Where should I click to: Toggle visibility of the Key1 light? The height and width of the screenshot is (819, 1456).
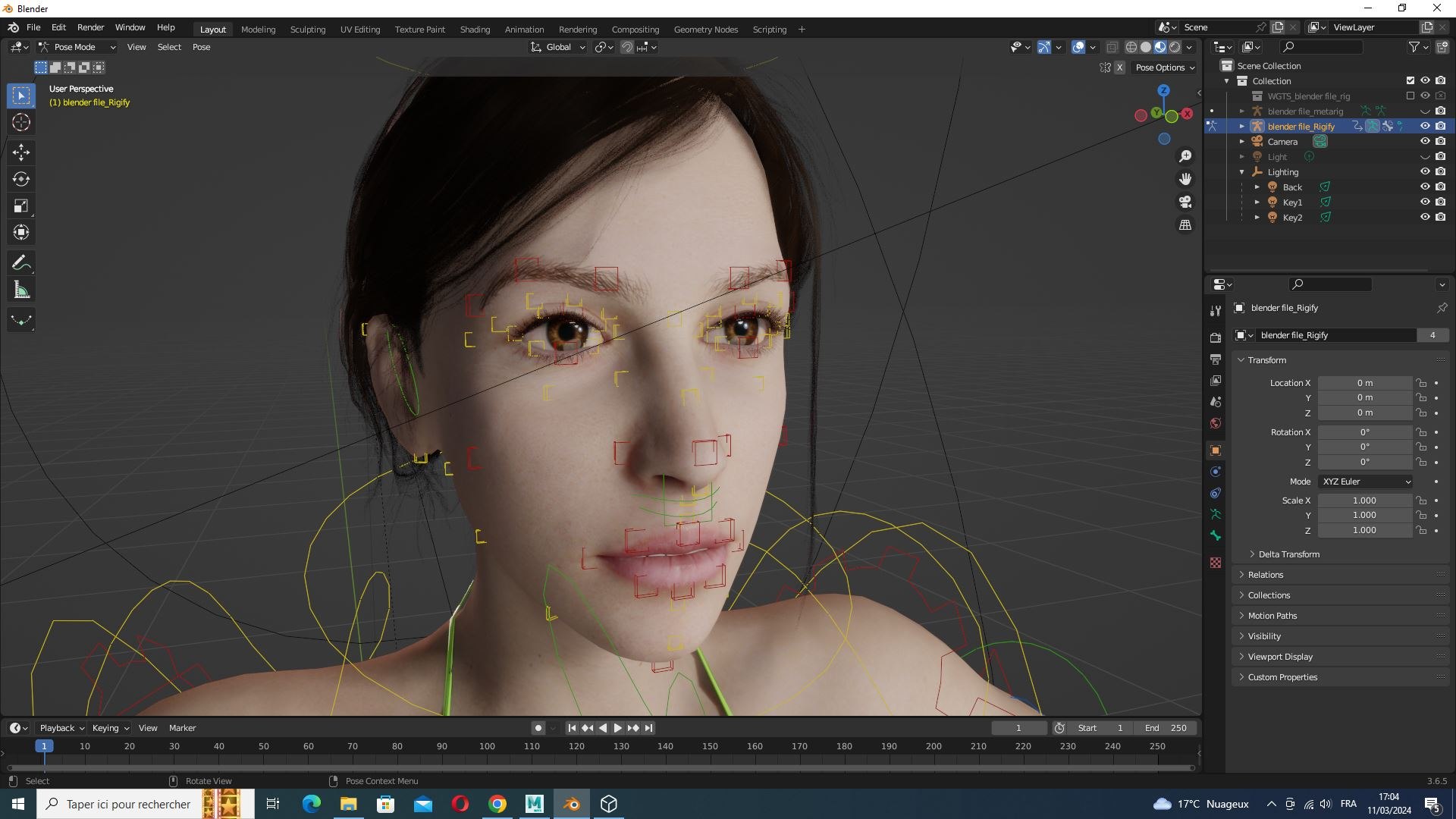[x=1425, y=202]
